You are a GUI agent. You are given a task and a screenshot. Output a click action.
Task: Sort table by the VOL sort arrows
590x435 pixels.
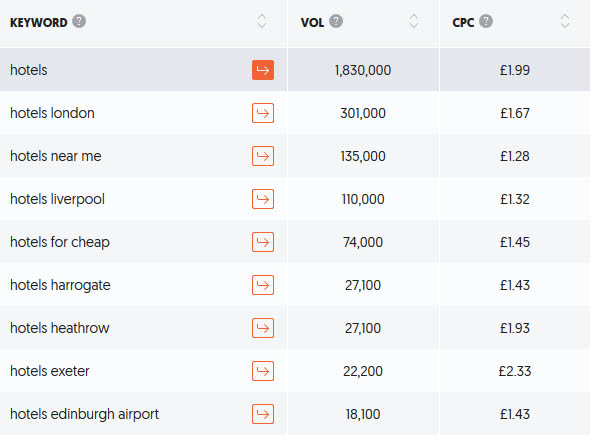[414, 21]
